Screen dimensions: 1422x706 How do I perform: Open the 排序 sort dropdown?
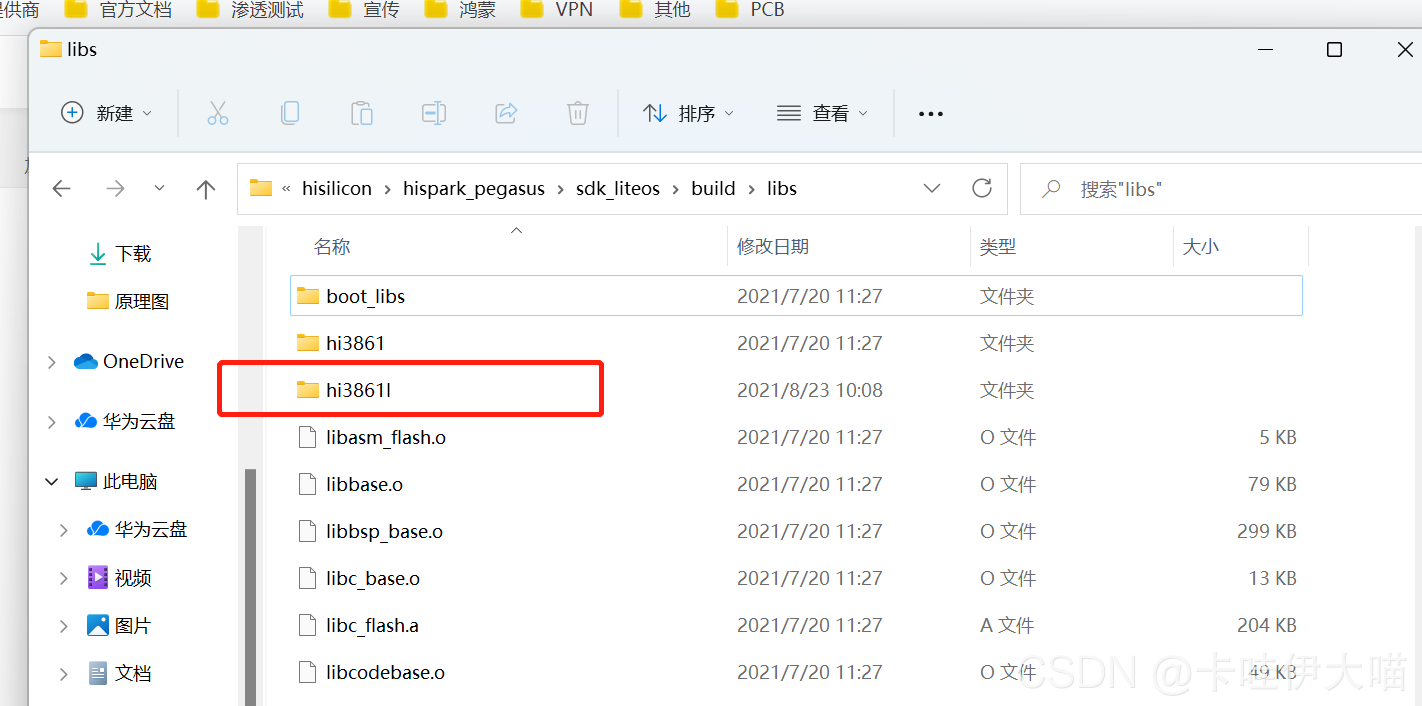pos(688,113)
